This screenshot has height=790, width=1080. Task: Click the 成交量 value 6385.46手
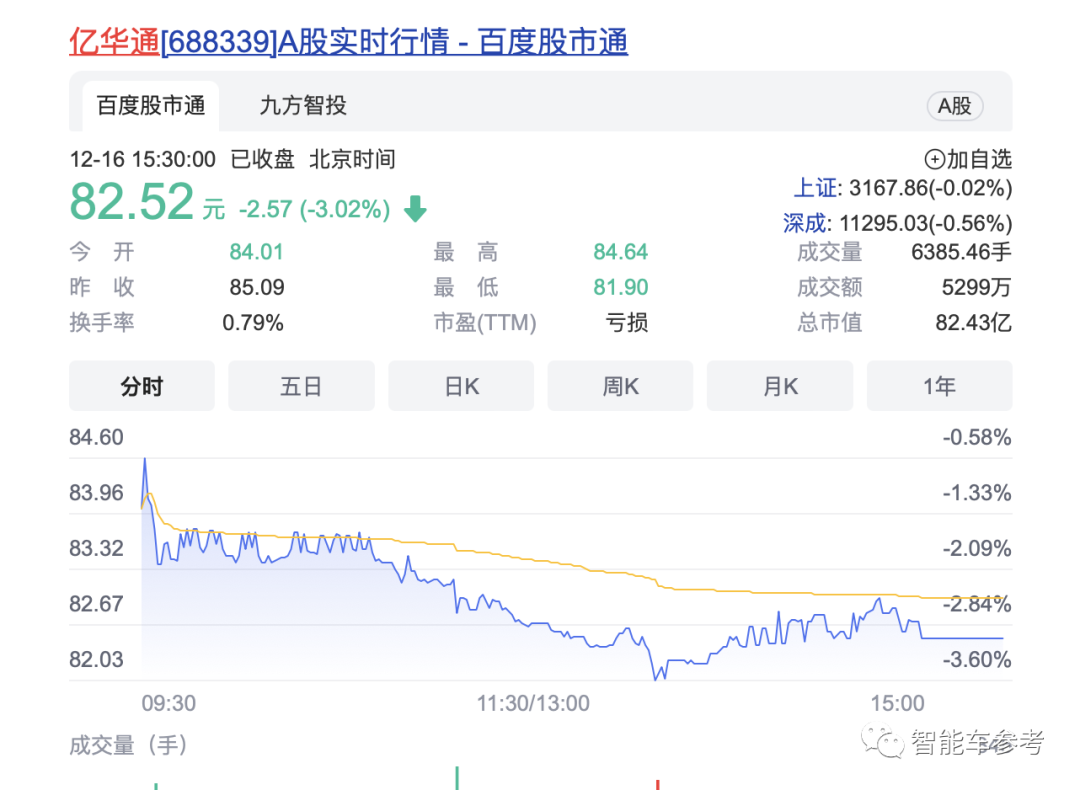(962, 252)
